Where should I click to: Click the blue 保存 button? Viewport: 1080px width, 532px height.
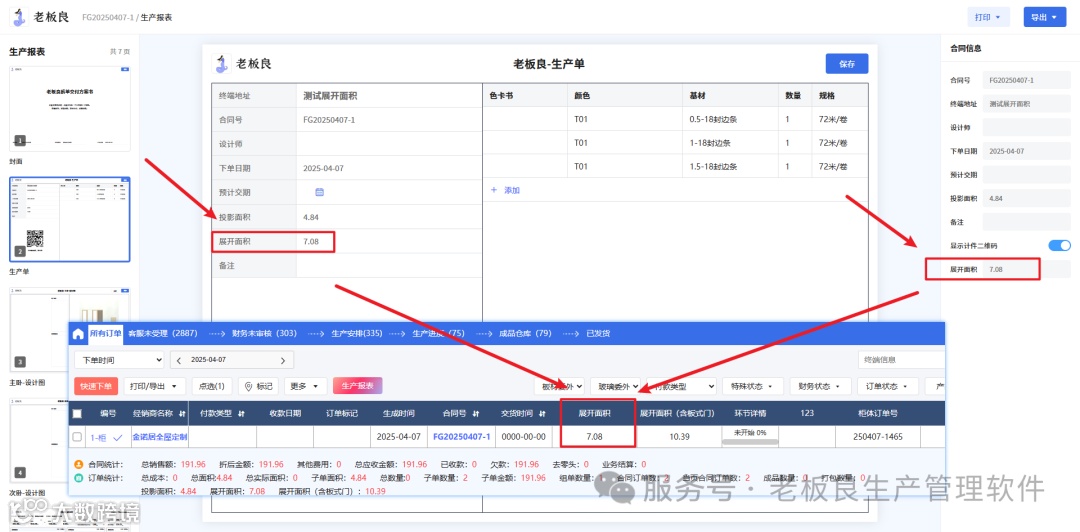click(847, 64)
